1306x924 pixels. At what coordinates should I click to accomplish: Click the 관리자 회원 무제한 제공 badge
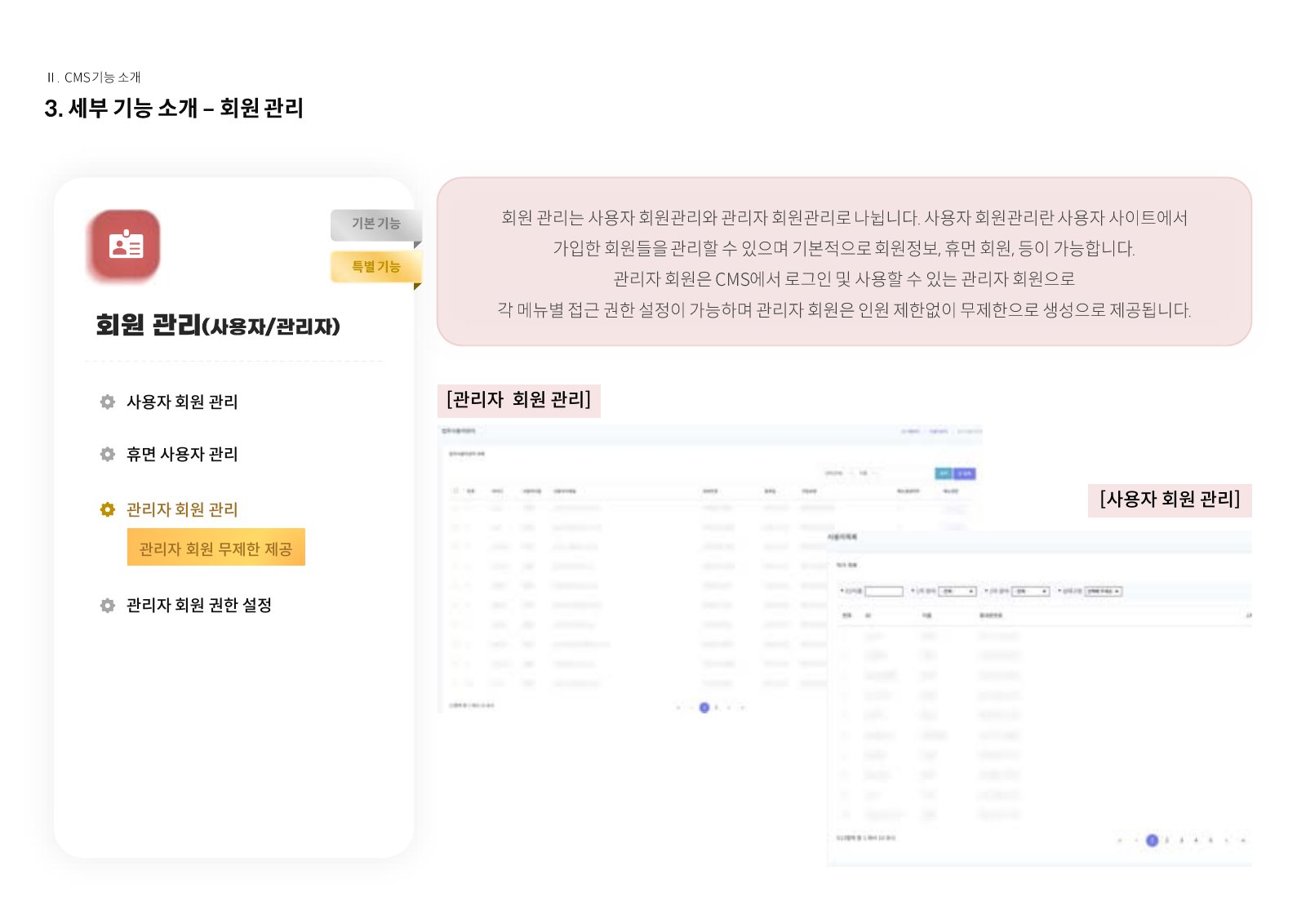tap(216, 547)
